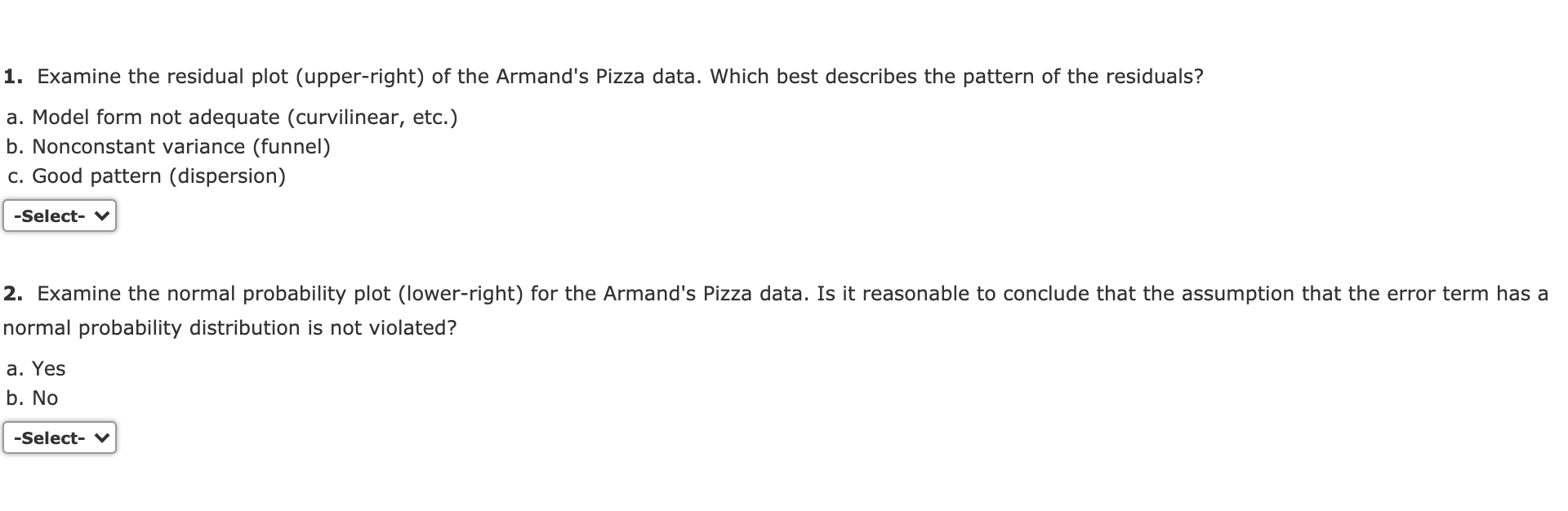Open the -Select- dropdown under question 2
This screenshot has width=1568, height=511.
coord(59,438)
